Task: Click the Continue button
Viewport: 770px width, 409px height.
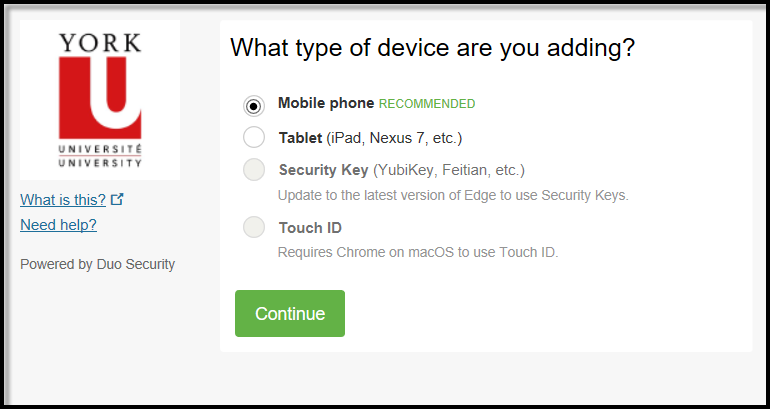Action: click(290, 313)
